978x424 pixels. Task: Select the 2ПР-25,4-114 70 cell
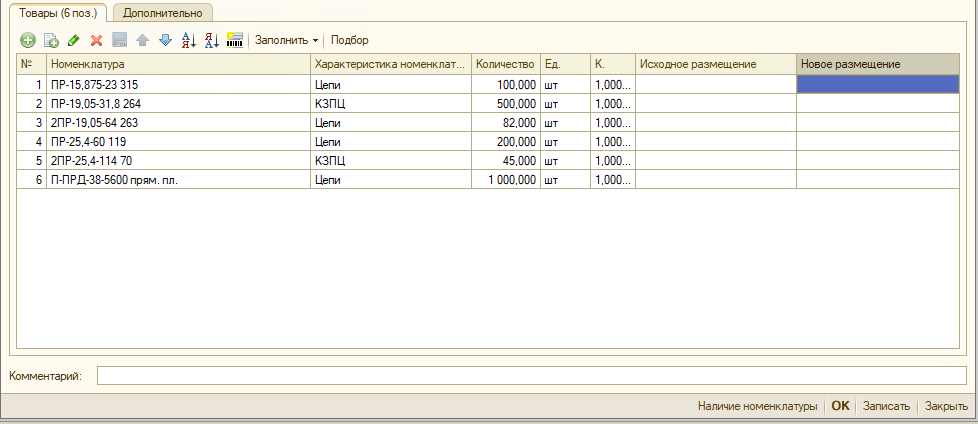pyautogui.click(x=178, y=161)
